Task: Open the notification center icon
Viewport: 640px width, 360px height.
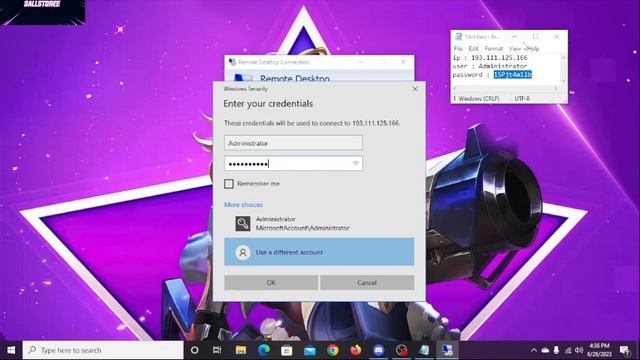Action: pos(624,350)
